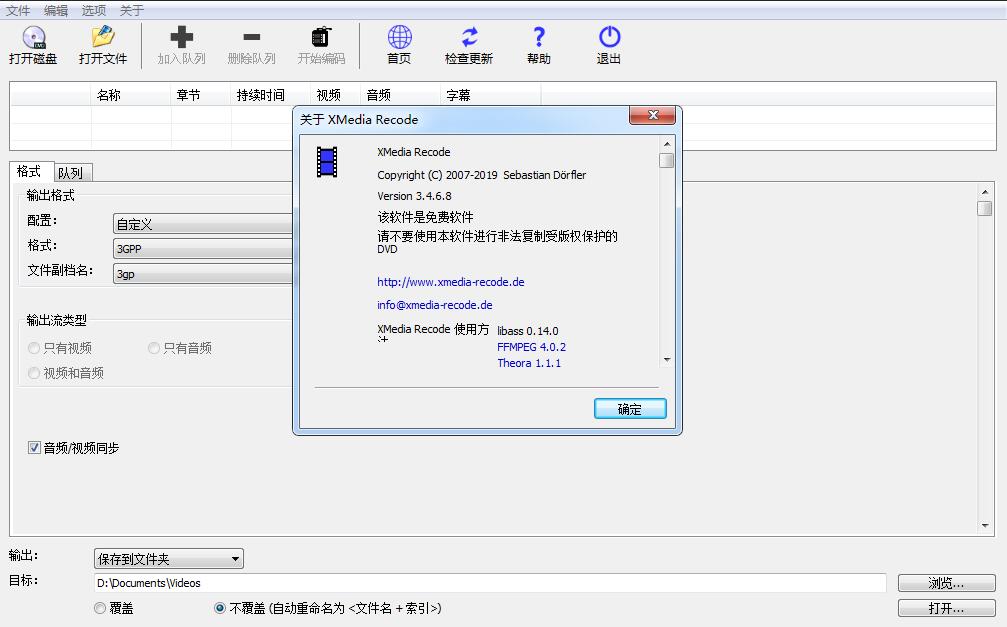1007x627 pixels.
Task: Open the 格式 dropdown showing 3GPP
Action: pyautogui.click(x=202, y=249)
